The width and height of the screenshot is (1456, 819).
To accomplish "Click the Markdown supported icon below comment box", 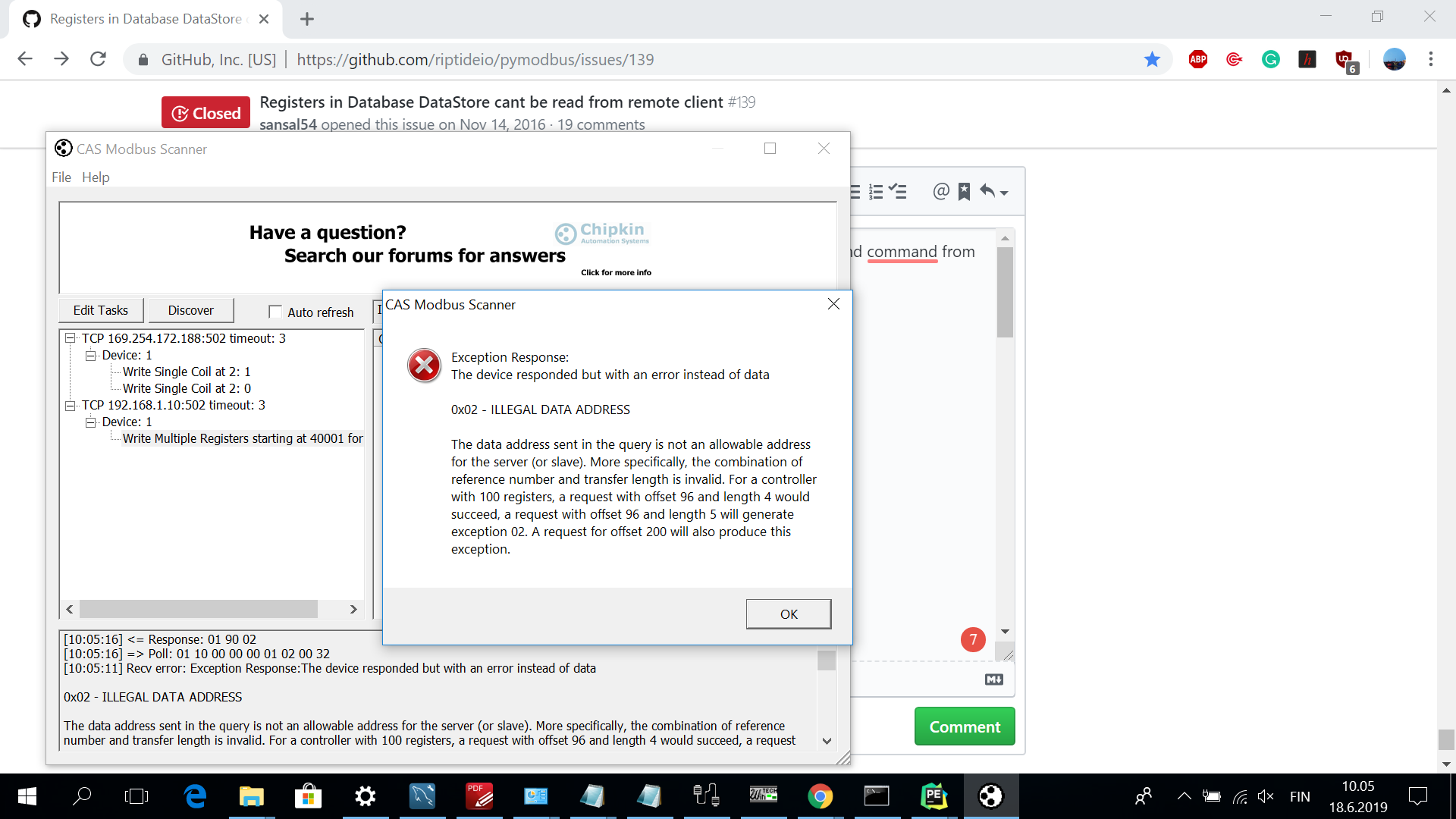I will coord(994,679).
